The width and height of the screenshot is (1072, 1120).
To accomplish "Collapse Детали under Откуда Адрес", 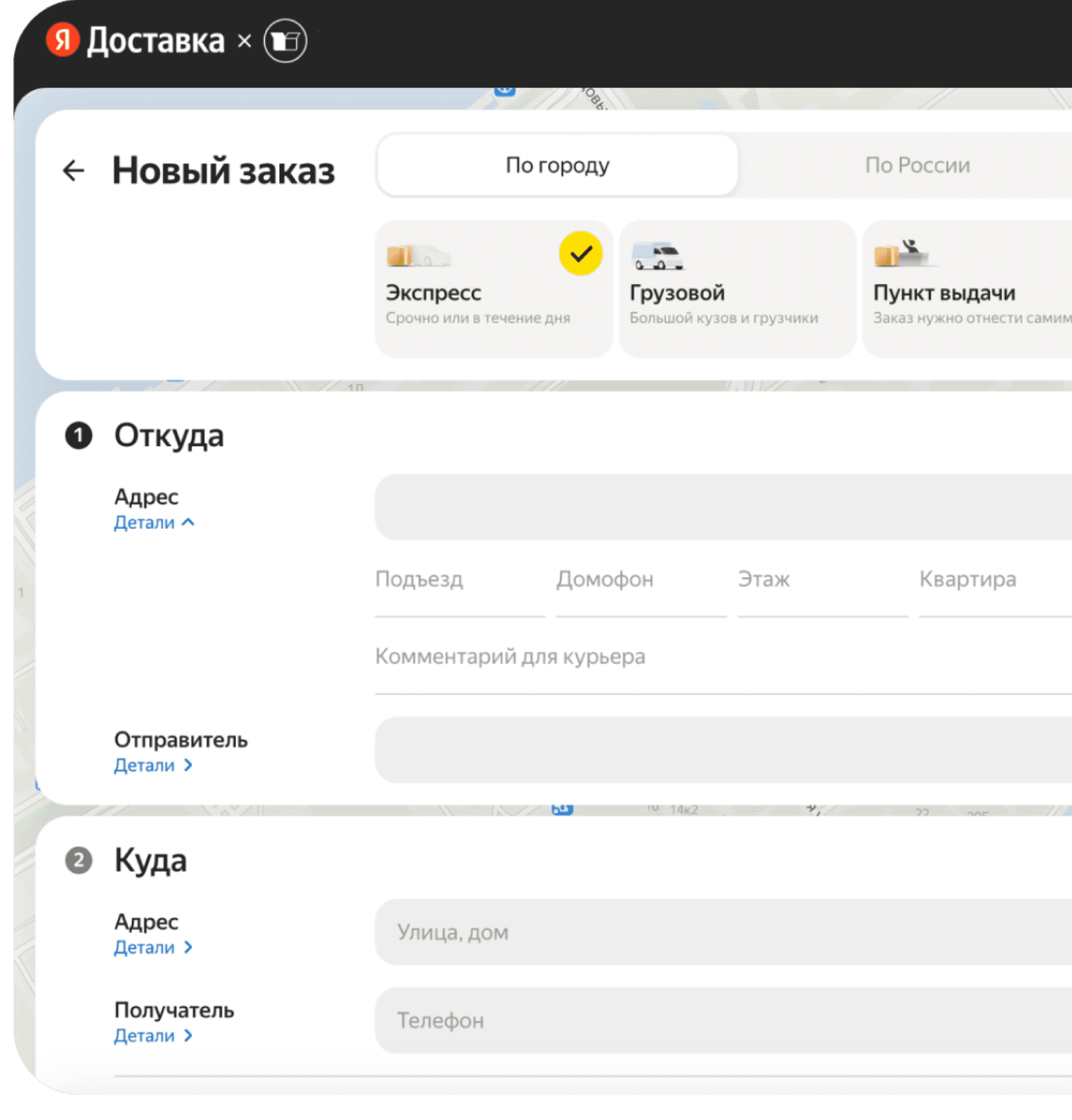I will [x=154, y=522].
